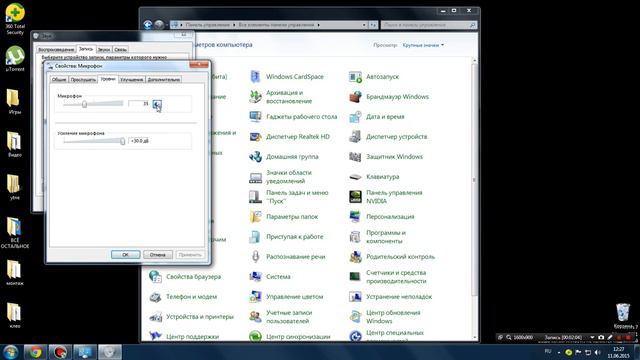Switch to Улучшения tab
Viewport: 640px width, 360px height.
point(131,80)
